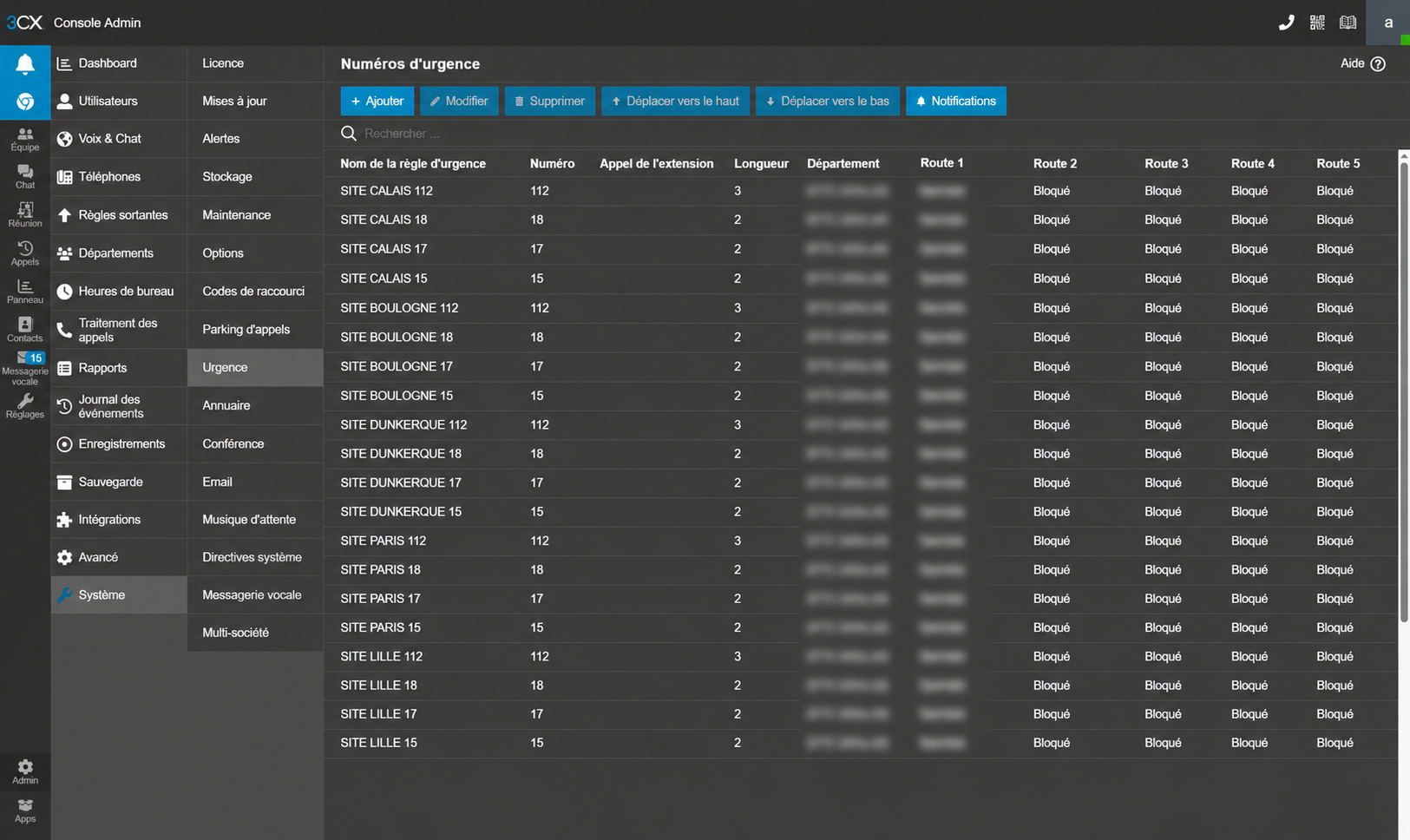Open Utilisateurs menu item
This screenshot has height=840, width=1410.
[119, 101]
